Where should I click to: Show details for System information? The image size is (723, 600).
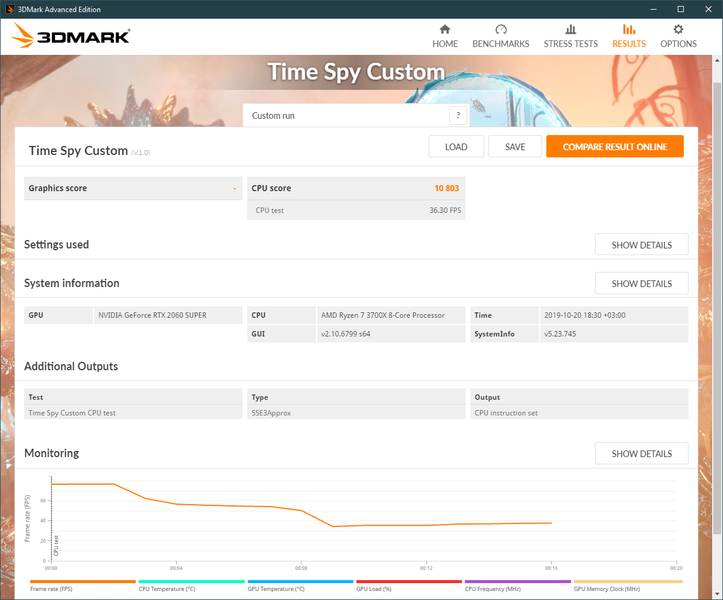641,284
